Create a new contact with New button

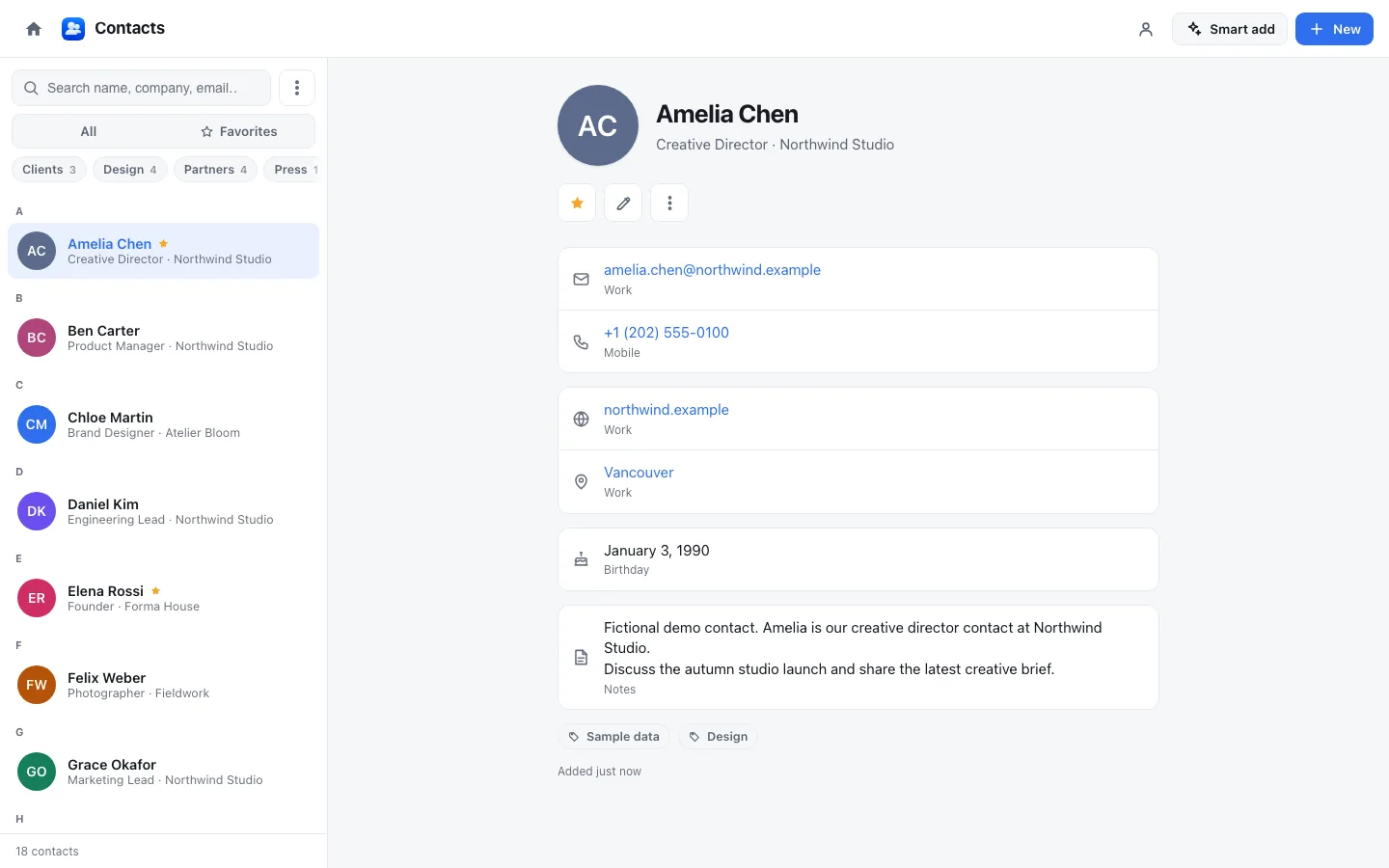pyautogui.click(x=1334, y=29)
